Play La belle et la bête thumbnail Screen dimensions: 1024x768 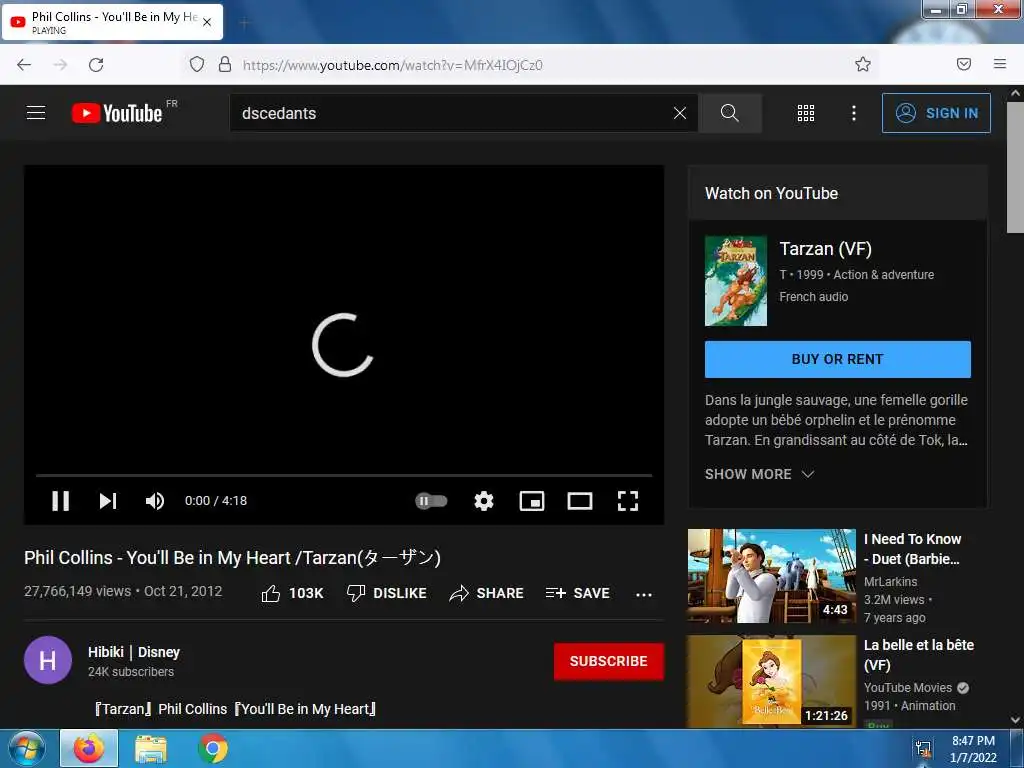[771, 680]
